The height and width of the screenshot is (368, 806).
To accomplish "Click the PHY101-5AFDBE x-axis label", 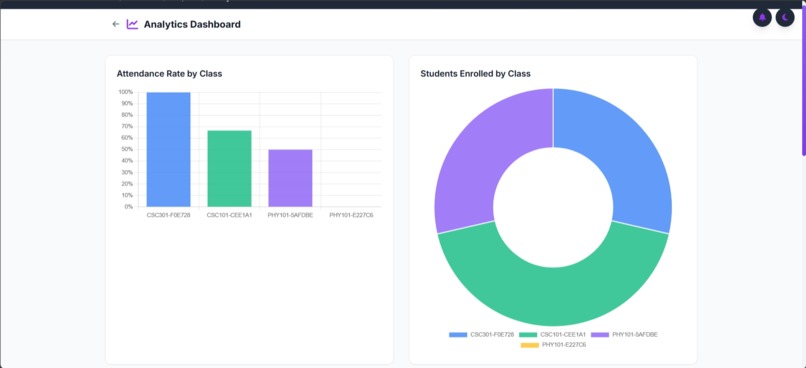I will [x=290, y=215].
